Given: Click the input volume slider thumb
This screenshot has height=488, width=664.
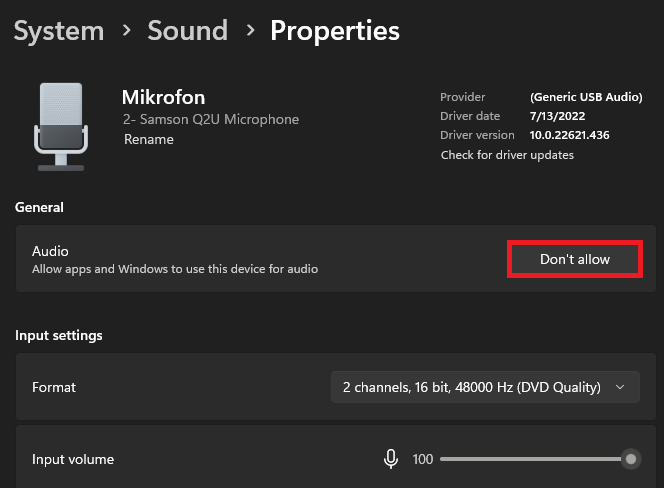Looking at the screenshot, I should pos(630,459).
